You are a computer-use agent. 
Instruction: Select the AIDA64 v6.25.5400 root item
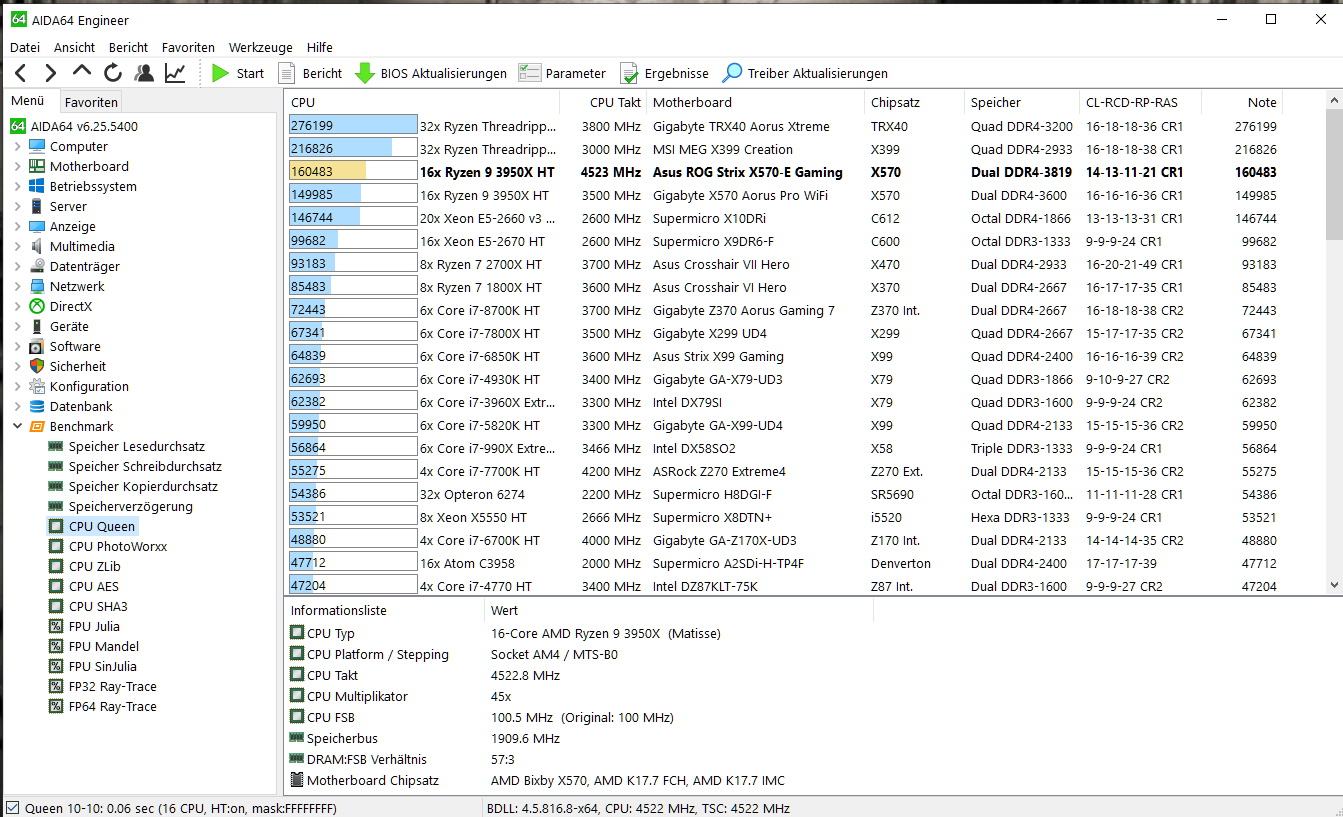74,126
